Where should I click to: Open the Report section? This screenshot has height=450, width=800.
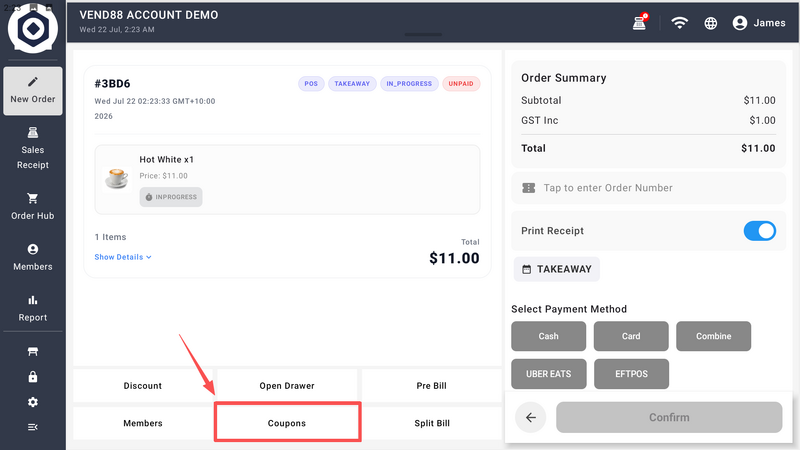pos(33,308)
